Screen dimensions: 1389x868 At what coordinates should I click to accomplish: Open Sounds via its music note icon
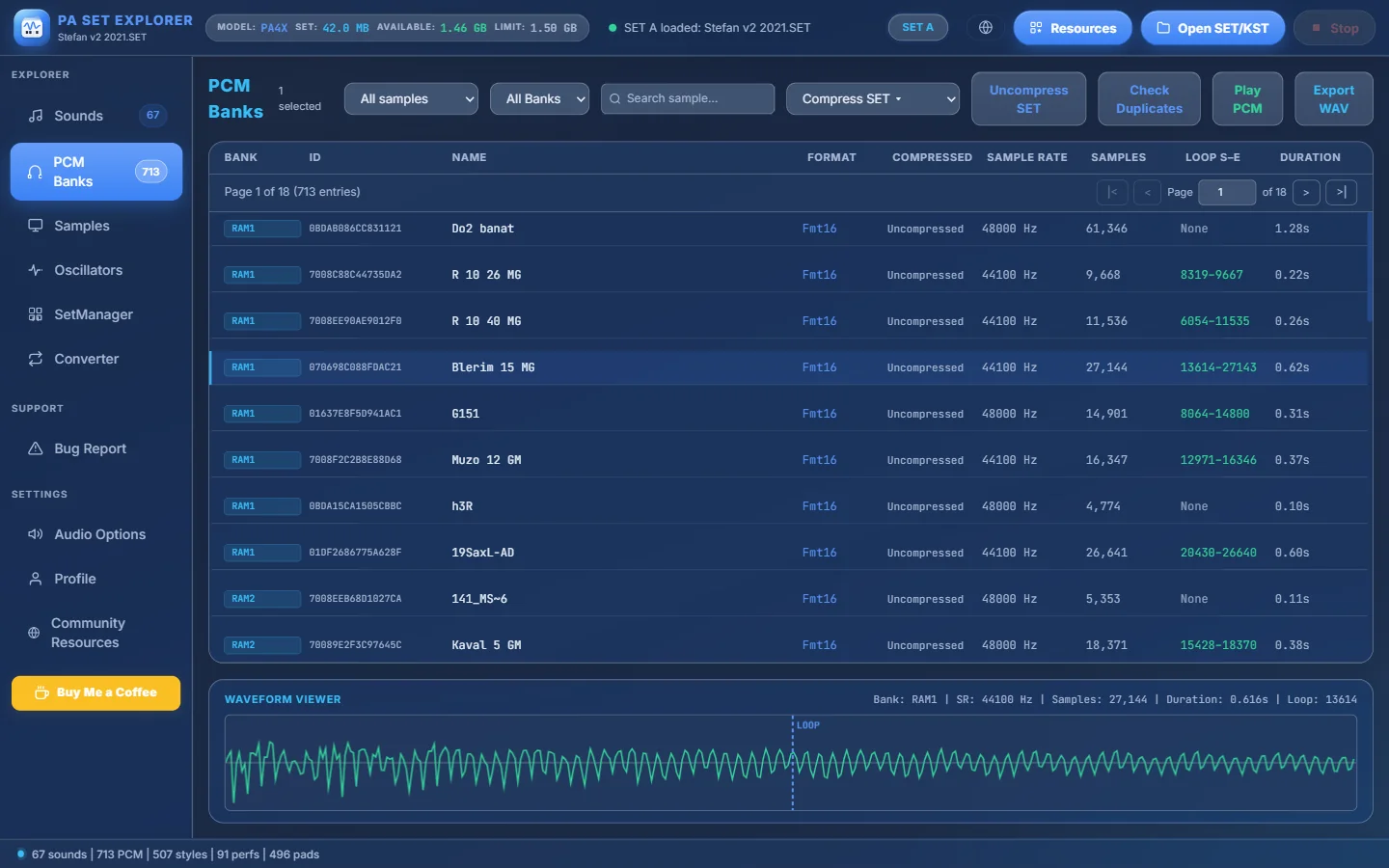click(x=36, y=116)
